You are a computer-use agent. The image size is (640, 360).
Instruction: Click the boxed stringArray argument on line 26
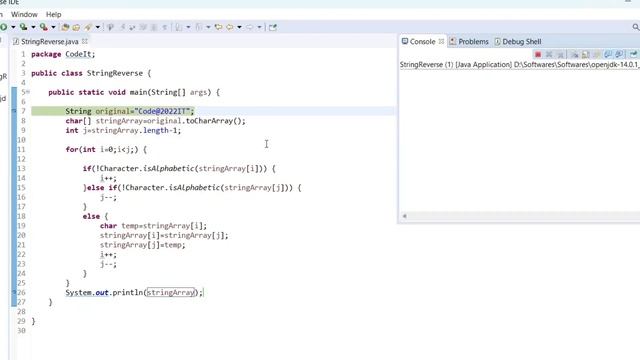[171, 293]
